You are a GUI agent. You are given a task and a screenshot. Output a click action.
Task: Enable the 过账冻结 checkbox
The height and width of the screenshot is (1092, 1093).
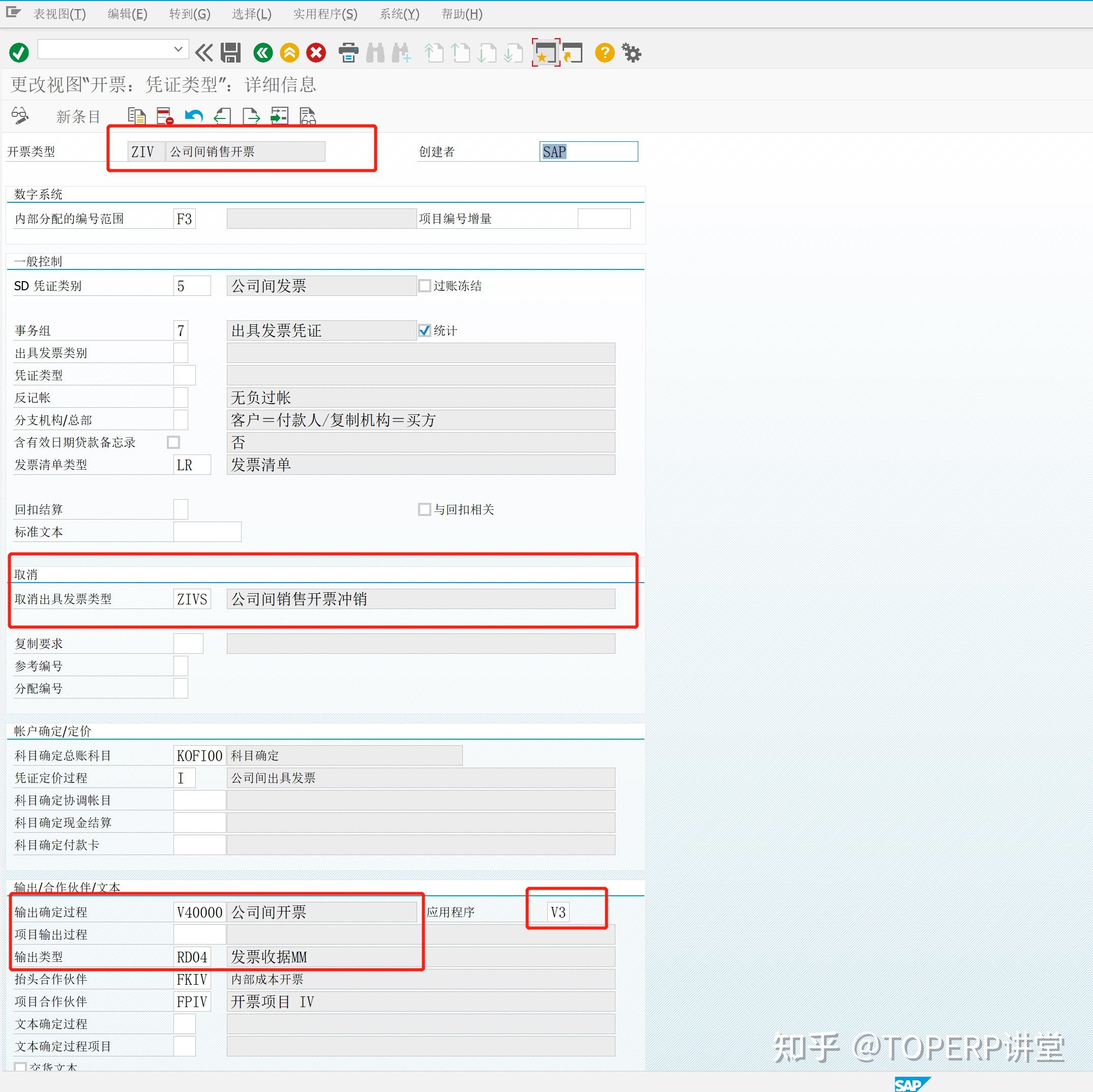425,286
